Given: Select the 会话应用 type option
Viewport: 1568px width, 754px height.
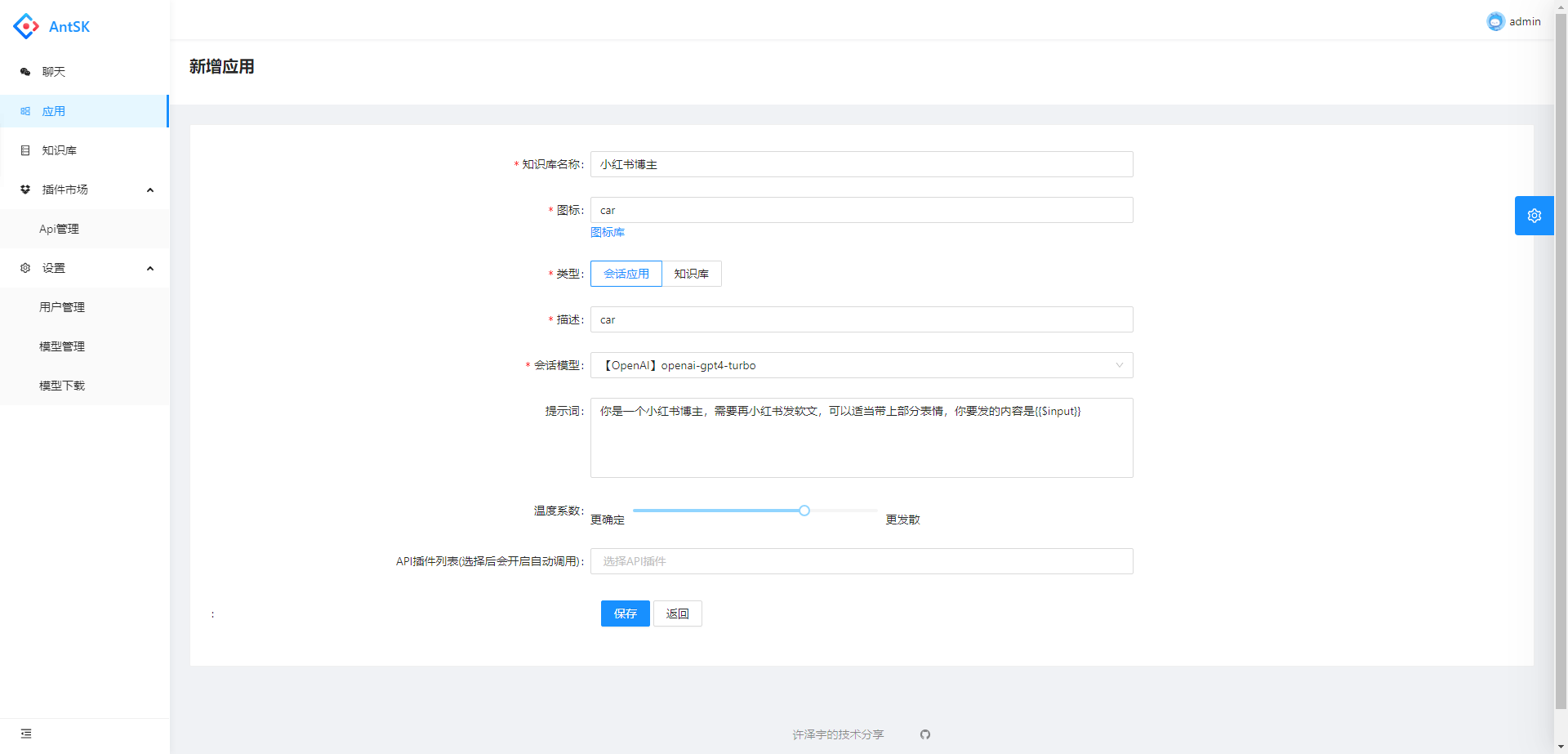Looking at the screenshot, I should click(626, 274).
